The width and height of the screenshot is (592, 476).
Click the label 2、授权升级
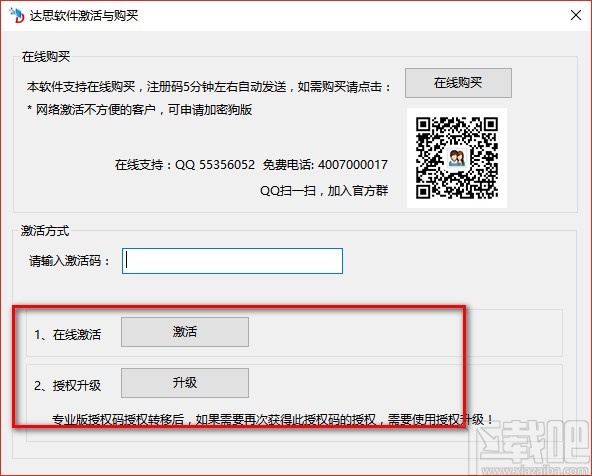(68, 385)
